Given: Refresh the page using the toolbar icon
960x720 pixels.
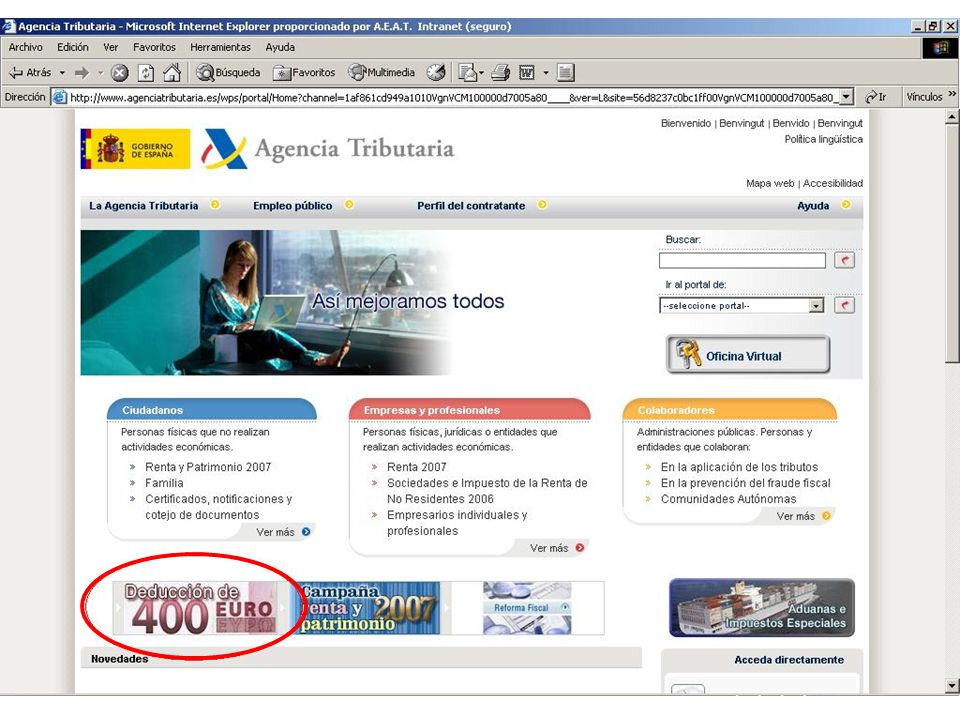Looking at the screenshot, I should pos(146,73).
